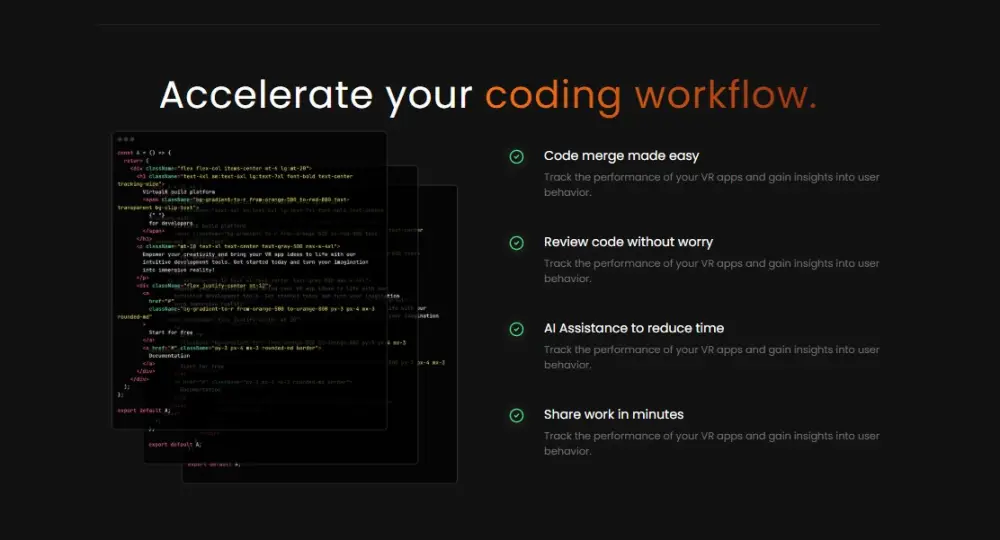Click 'export default A;' in front code window
1000x540 pixels.
(x=143, y=411)
